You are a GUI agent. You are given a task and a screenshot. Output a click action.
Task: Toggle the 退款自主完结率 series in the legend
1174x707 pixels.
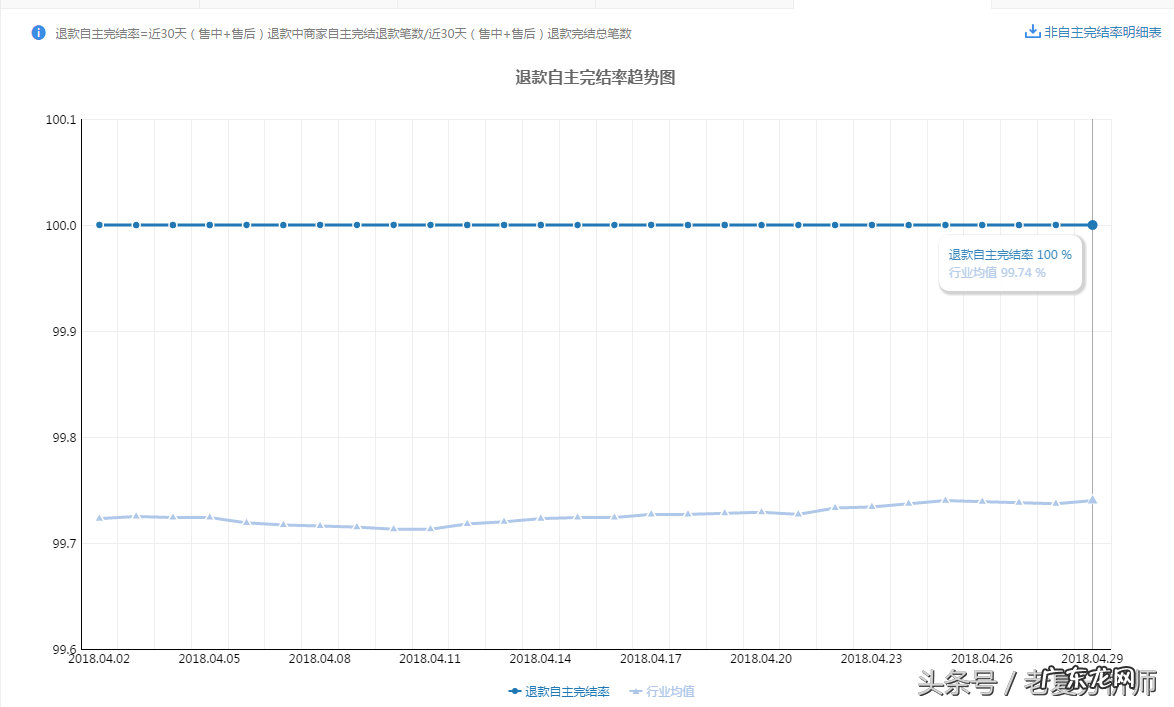pyautogui.click(x=559, y=691)
